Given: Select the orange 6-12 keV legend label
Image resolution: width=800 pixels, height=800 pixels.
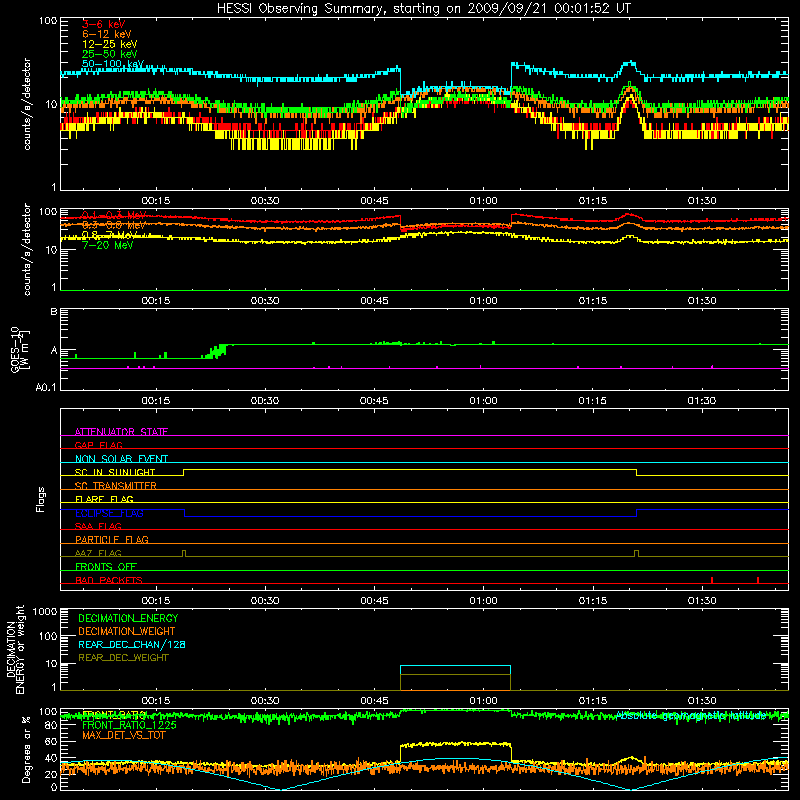Looking at the screenshot, I should click(x=107, y=34).
